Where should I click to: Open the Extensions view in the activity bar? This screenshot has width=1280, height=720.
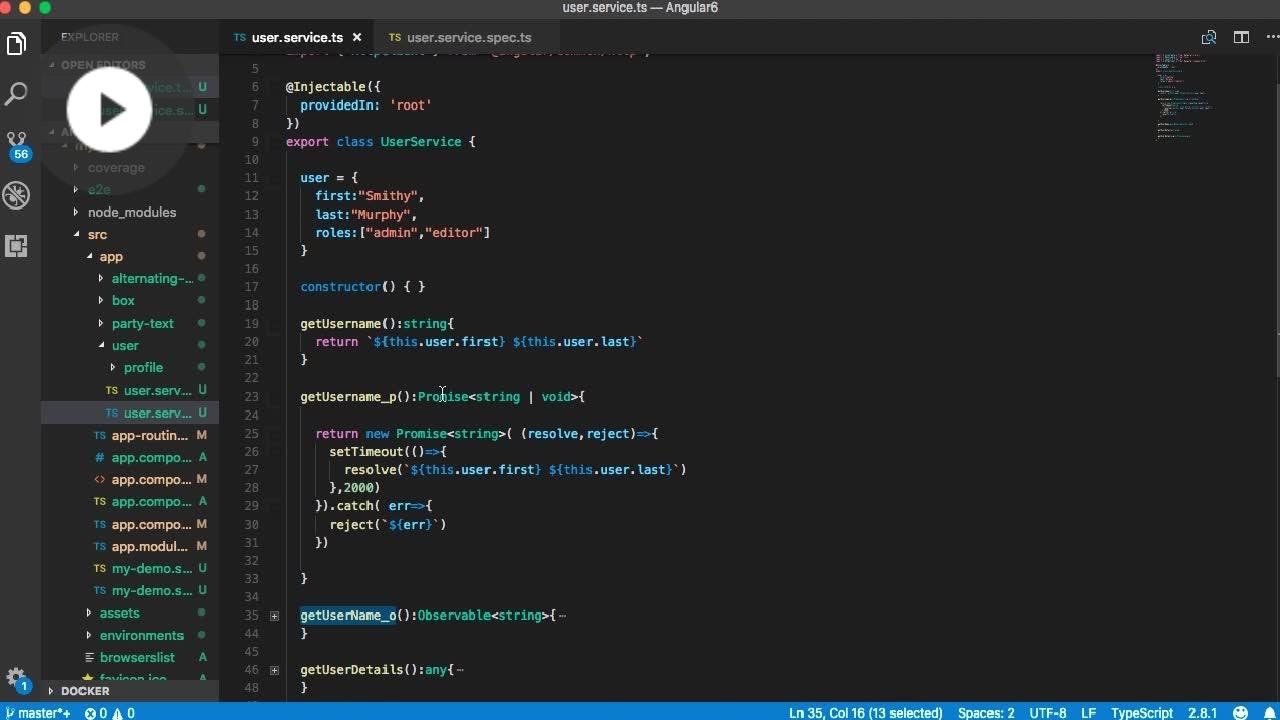pyautogui.click(x=16, y=246)
